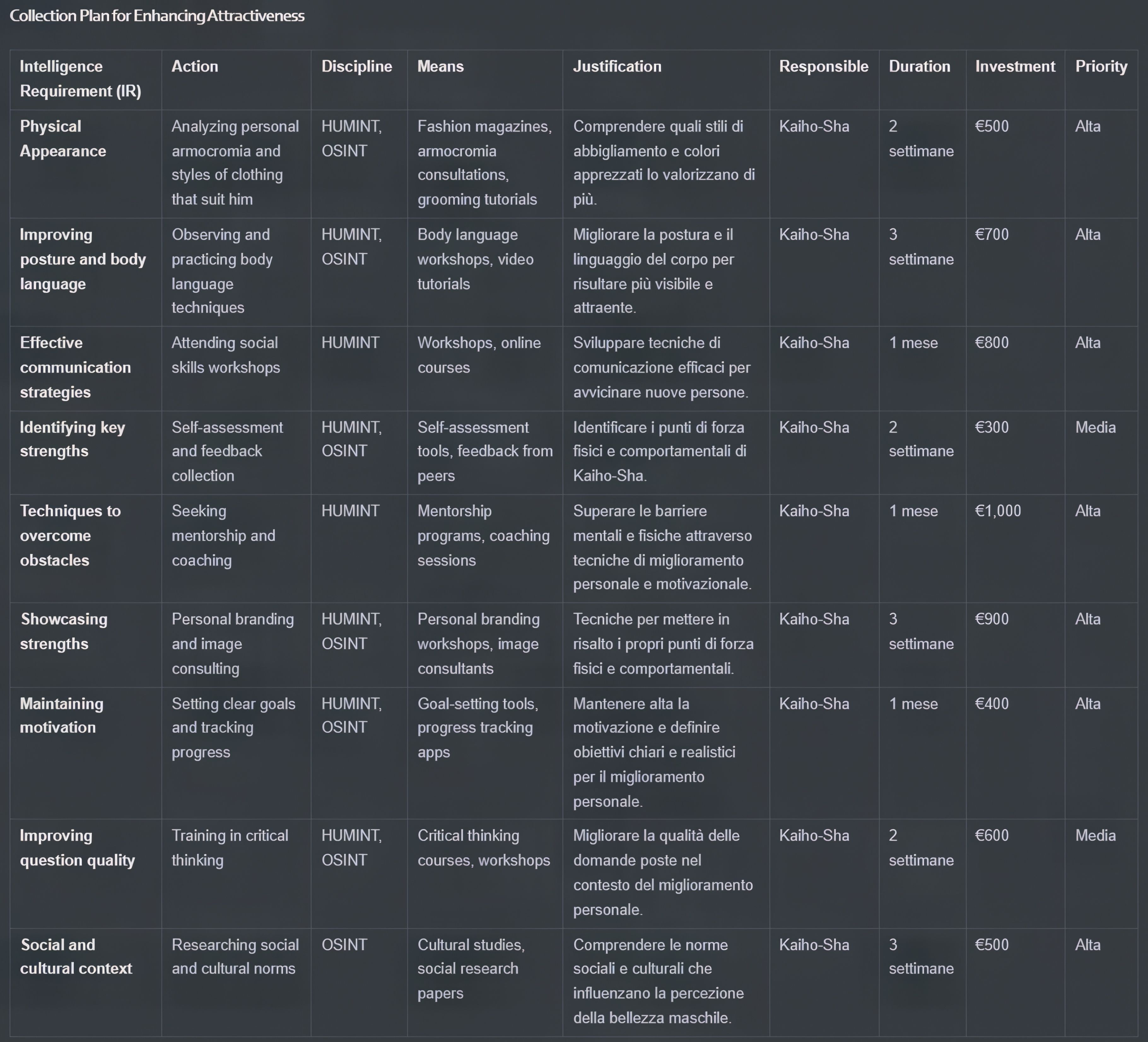Select the 'Maintaining motivation' row label
Viewport: 1148px width, 1042px height.
[x=61, y=715]
